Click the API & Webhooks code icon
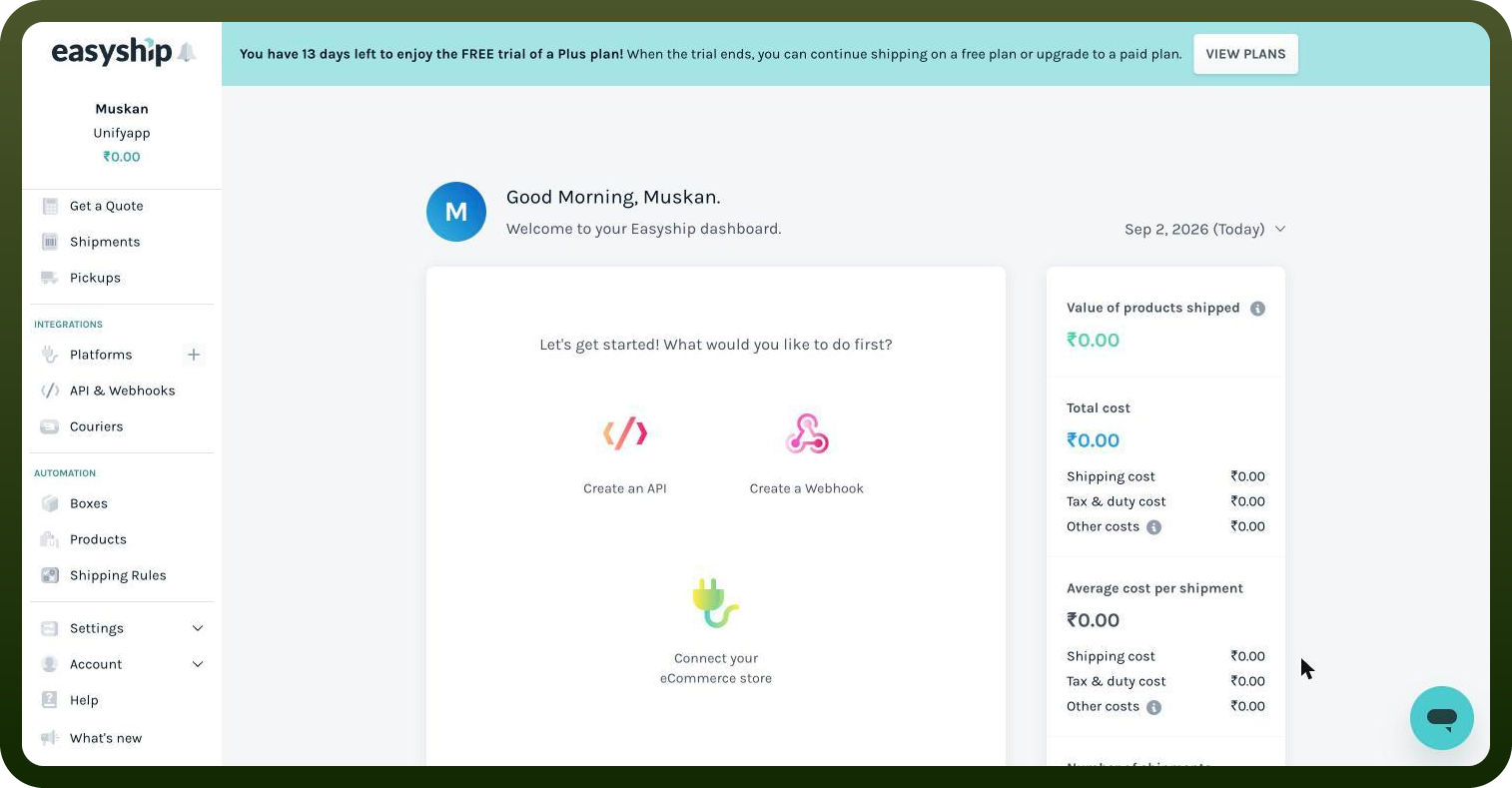Image resolution: width=1512 pixels, height=788 pixels. coord(50,391)
